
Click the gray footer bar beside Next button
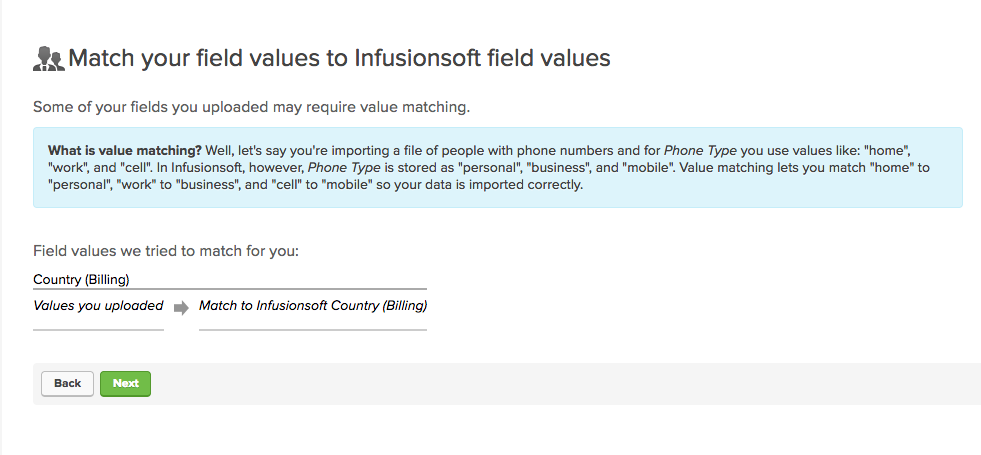coord(563,384)
